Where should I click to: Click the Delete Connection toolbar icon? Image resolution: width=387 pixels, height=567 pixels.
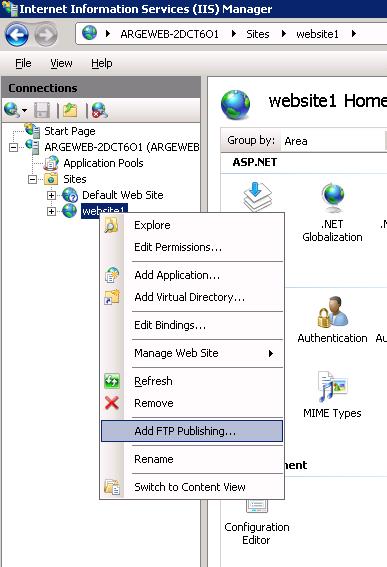(x=99, y=110)
